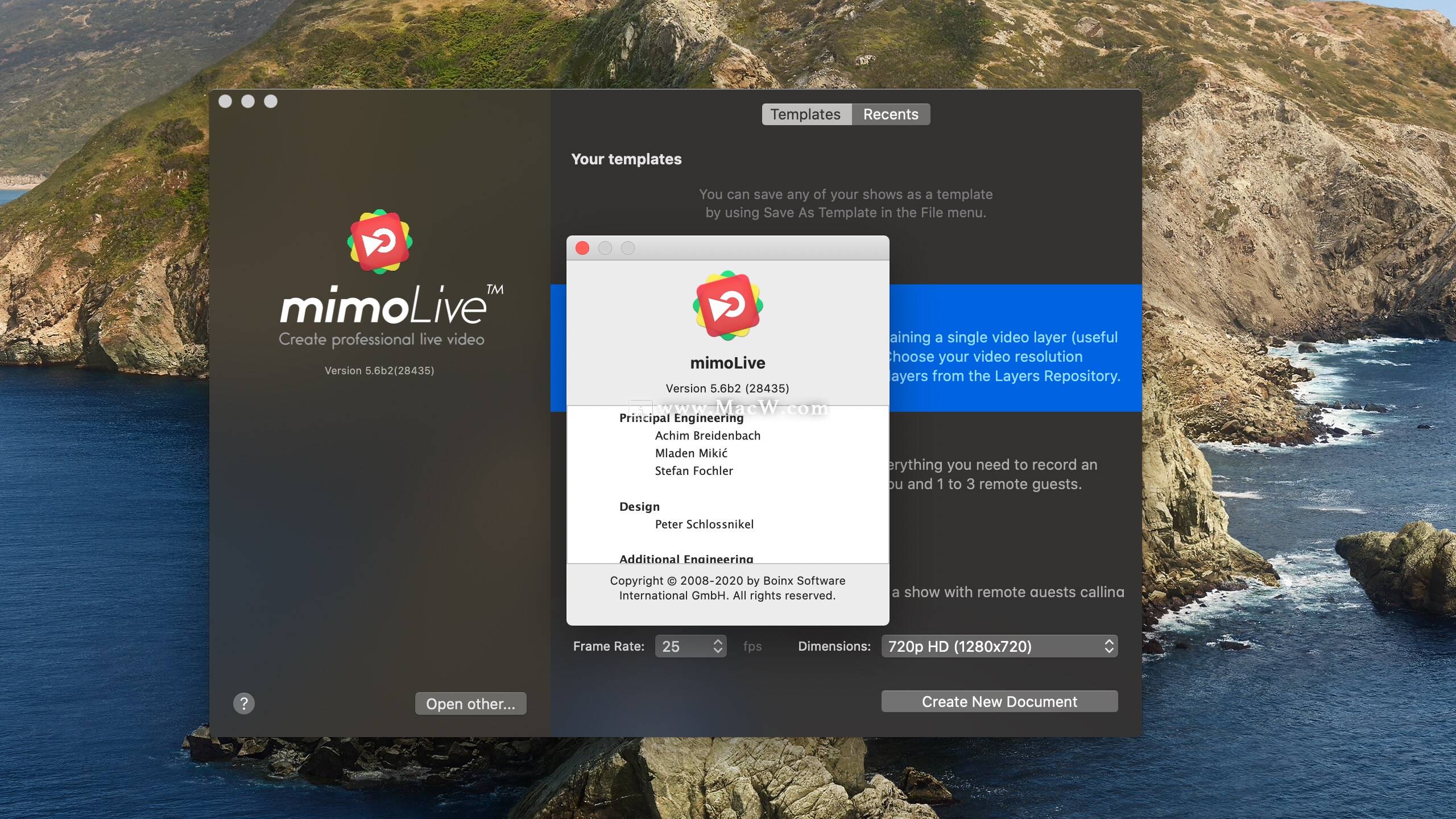This screenshot has width=1456, height=819.
Task: Click the Templates tab button
Action: tap(805, 113)
